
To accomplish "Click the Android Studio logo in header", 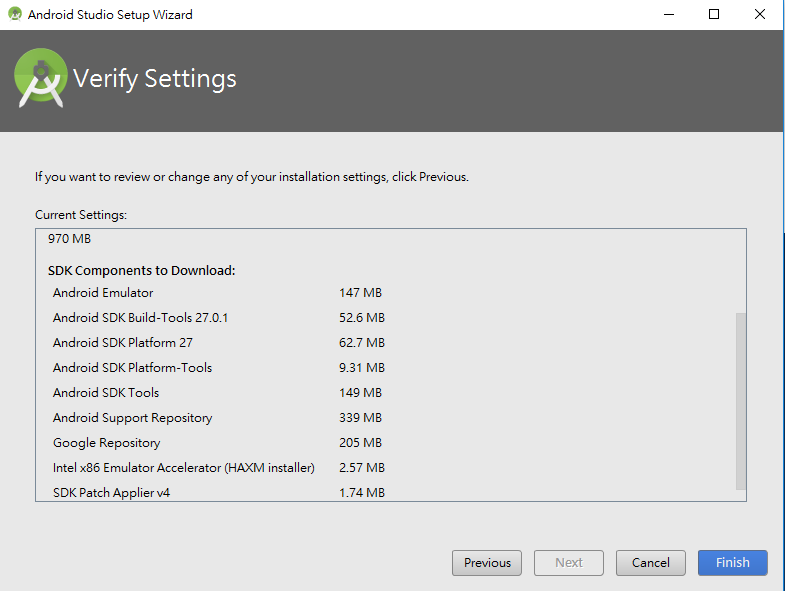I will pos(41,78).
